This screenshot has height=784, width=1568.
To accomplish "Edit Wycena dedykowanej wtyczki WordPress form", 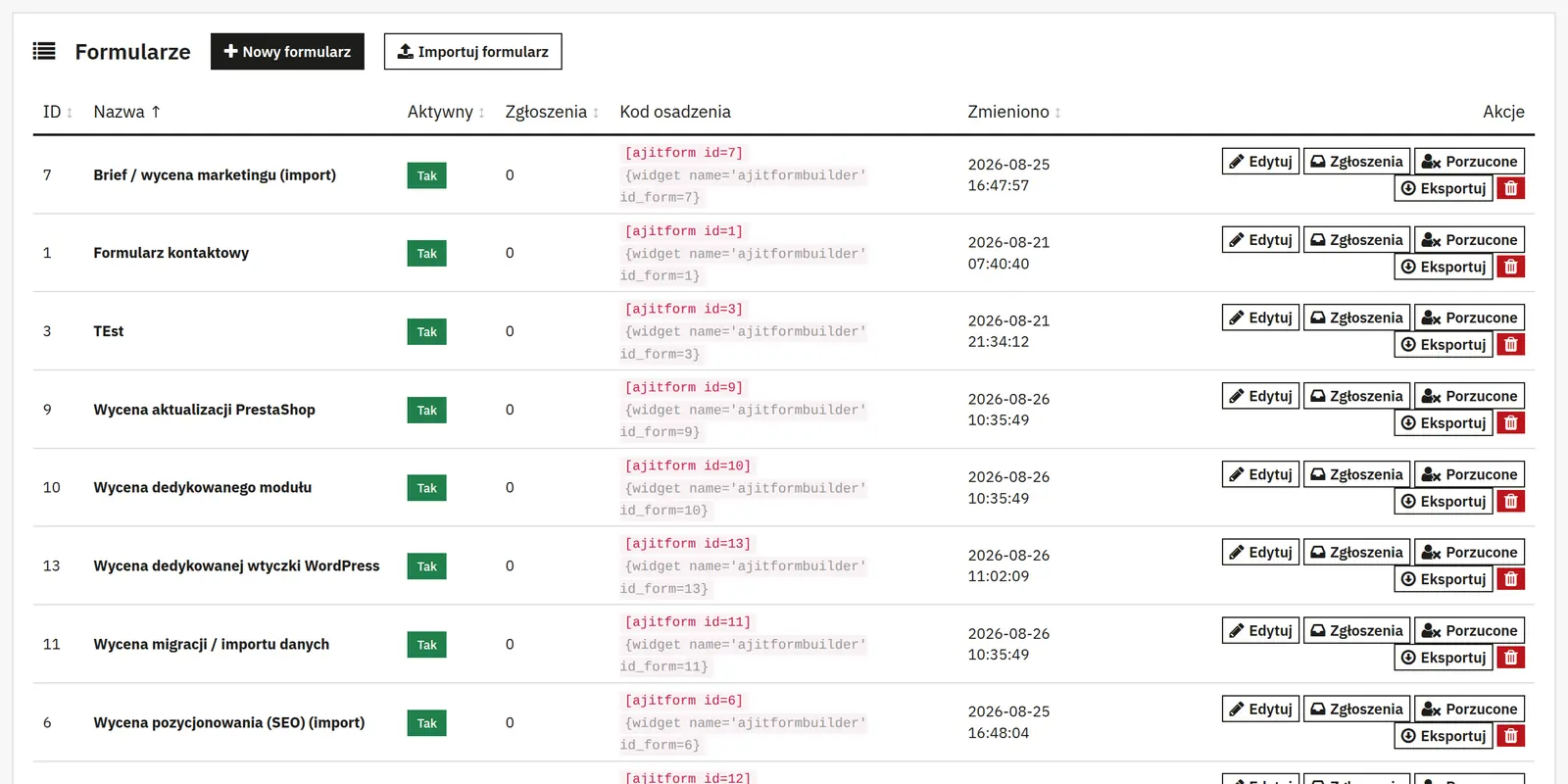I will (x=1261, y=553).
